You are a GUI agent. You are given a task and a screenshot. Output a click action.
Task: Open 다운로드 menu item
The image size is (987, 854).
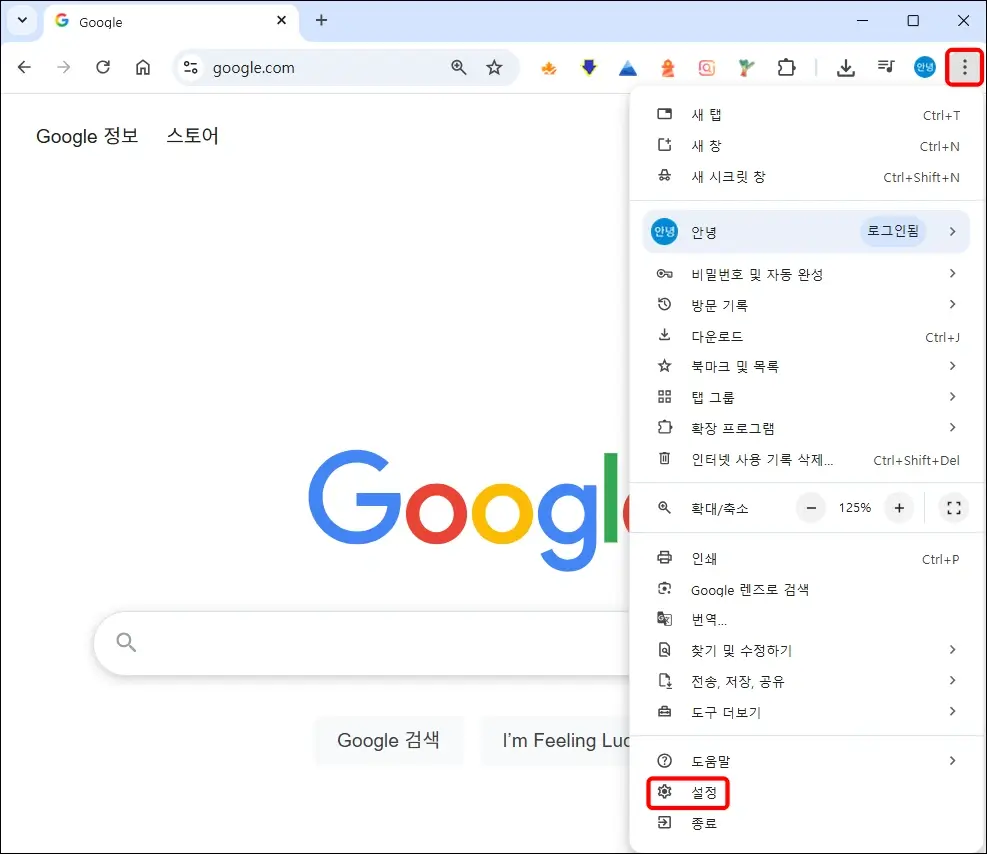(x=808, y=336)
